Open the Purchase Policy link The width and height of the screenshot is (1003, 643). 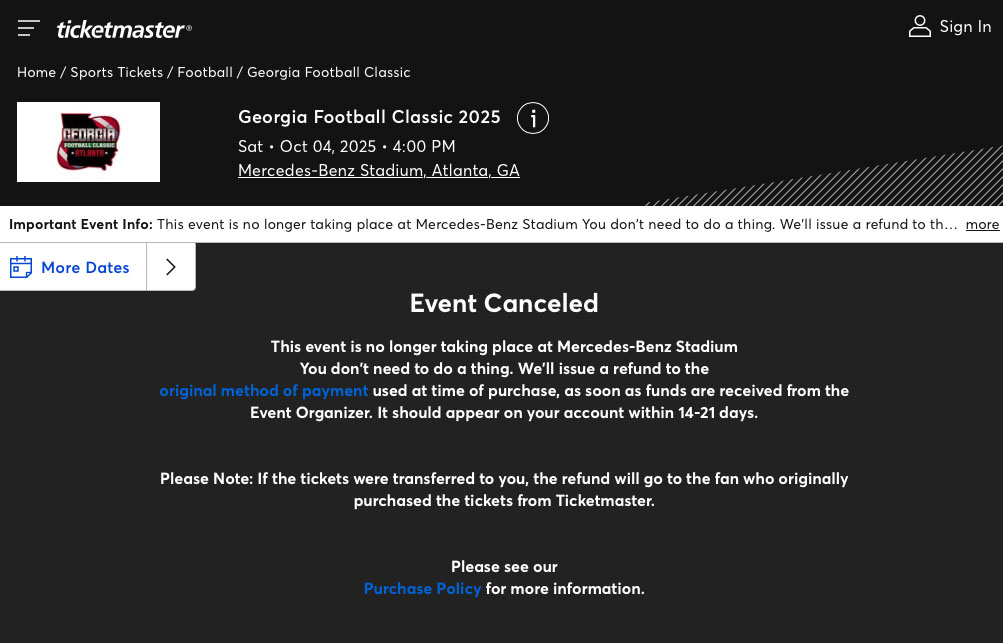coord(422,588)
